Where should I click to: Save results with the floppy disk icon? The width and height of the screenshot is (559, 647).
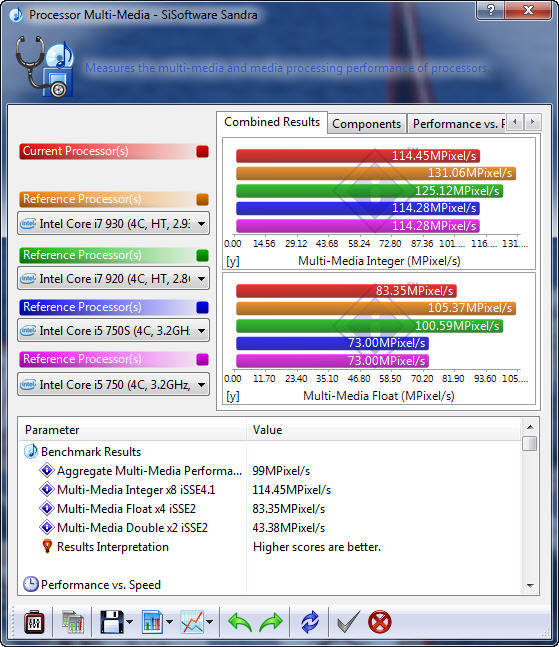(x=111, y=622)
